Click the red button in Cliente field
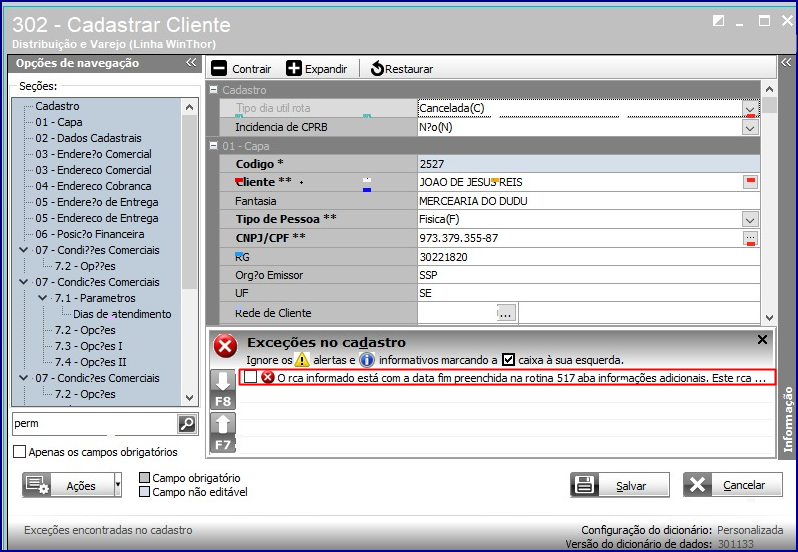 [x=750, y=182]
